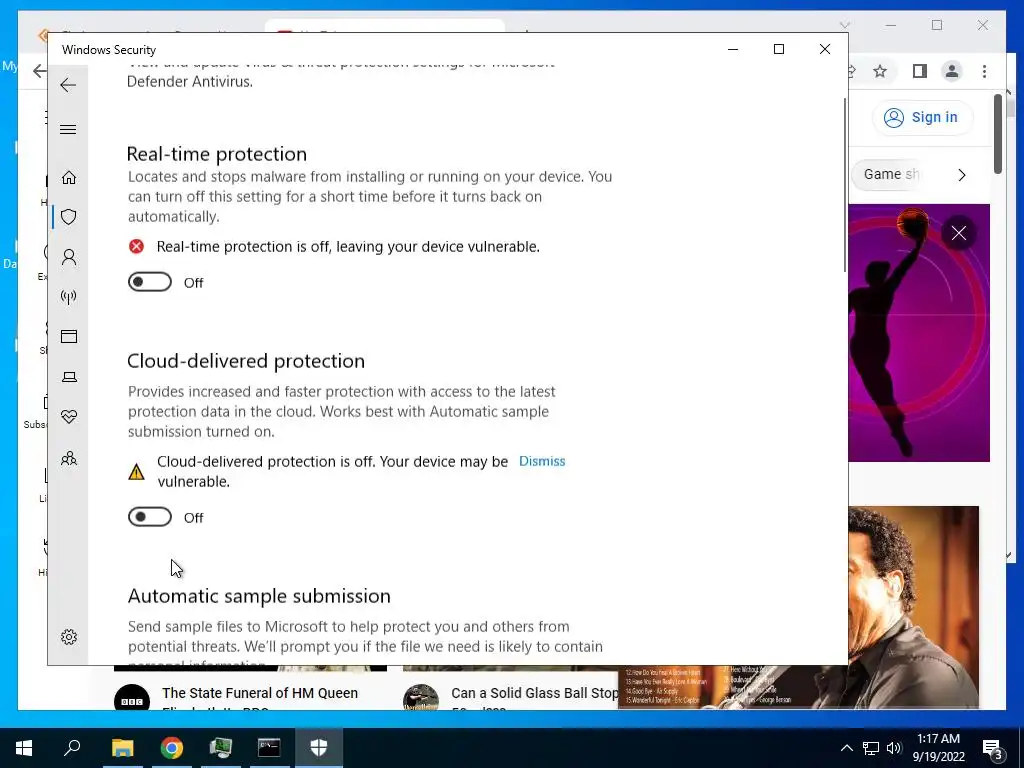This screenshot has height=768, width=1024.
Task: Open Device security laptop icon
Action: [69, 377]
